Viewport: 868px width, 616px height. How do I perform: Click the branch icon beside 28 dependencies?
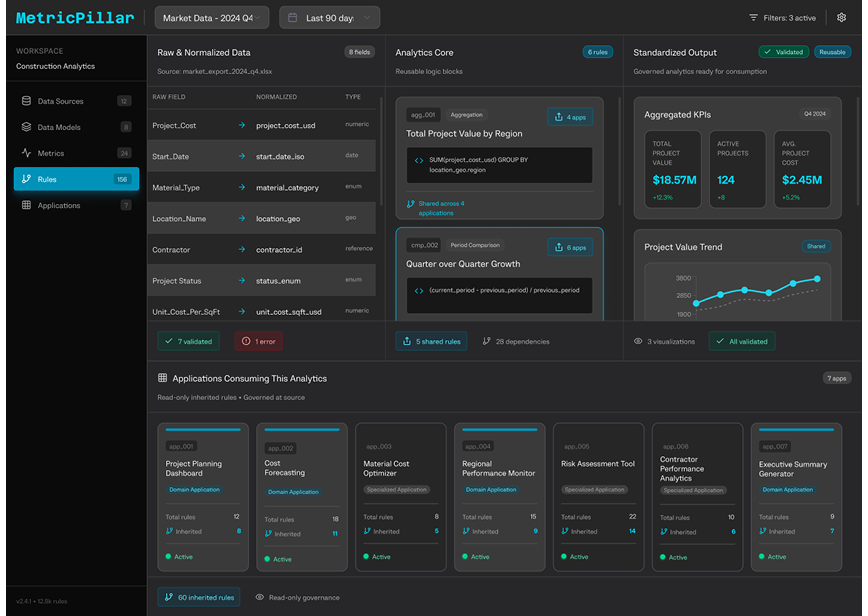click(487, 342)
